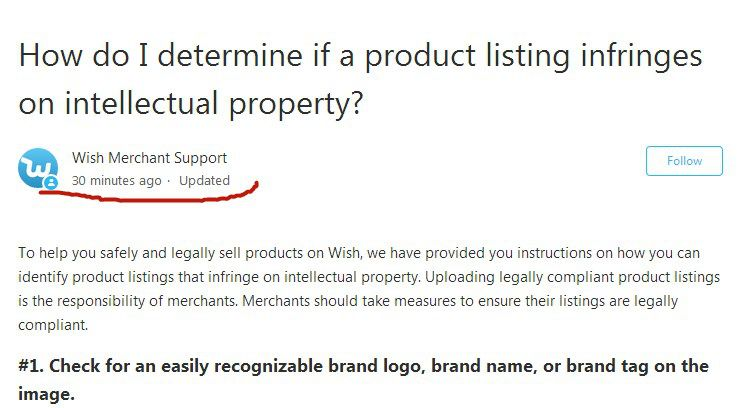Click the '30 minutes ago' timestamp

click(116, 180)
